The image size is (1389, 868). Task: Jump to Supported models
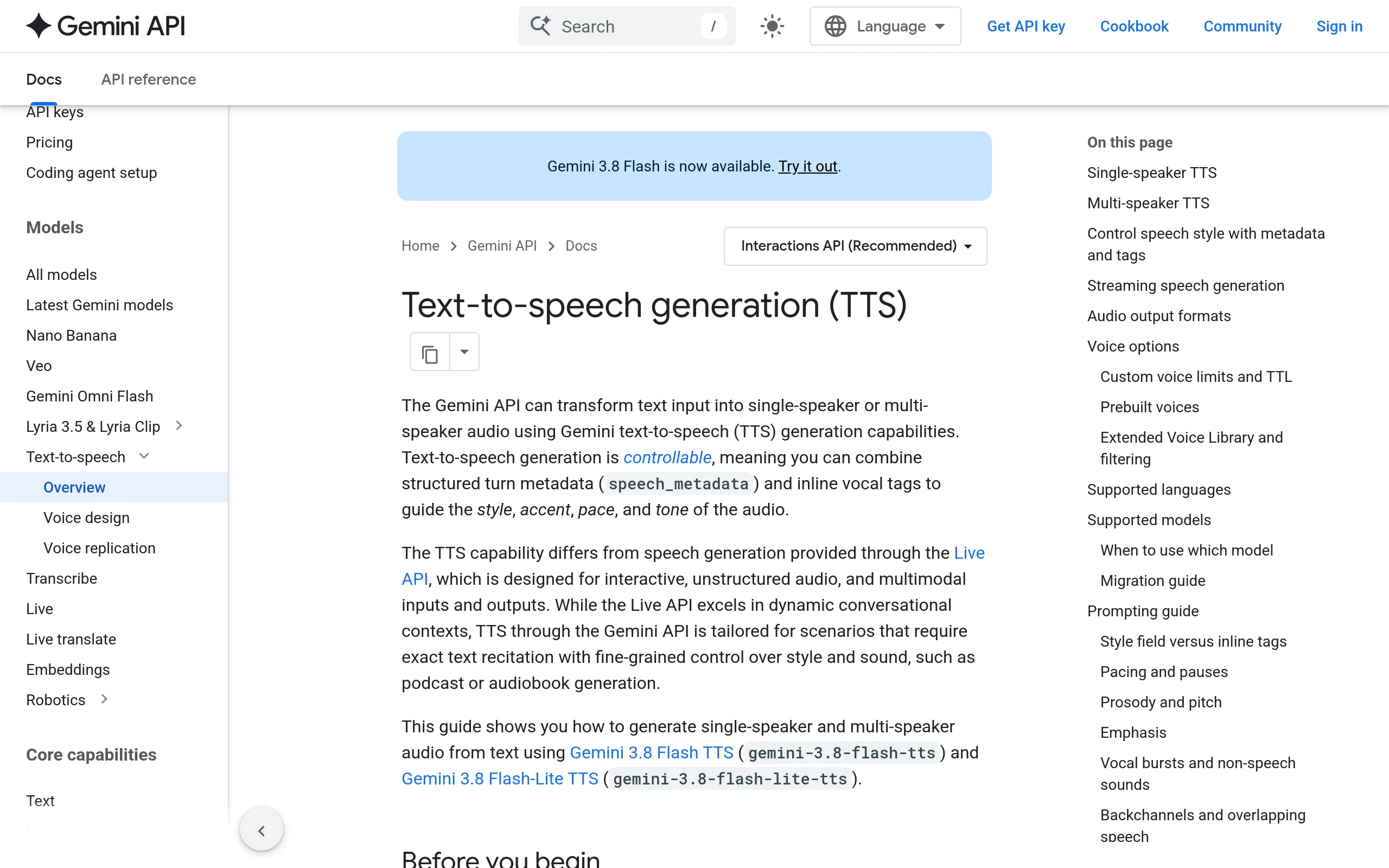[1149, 520]
